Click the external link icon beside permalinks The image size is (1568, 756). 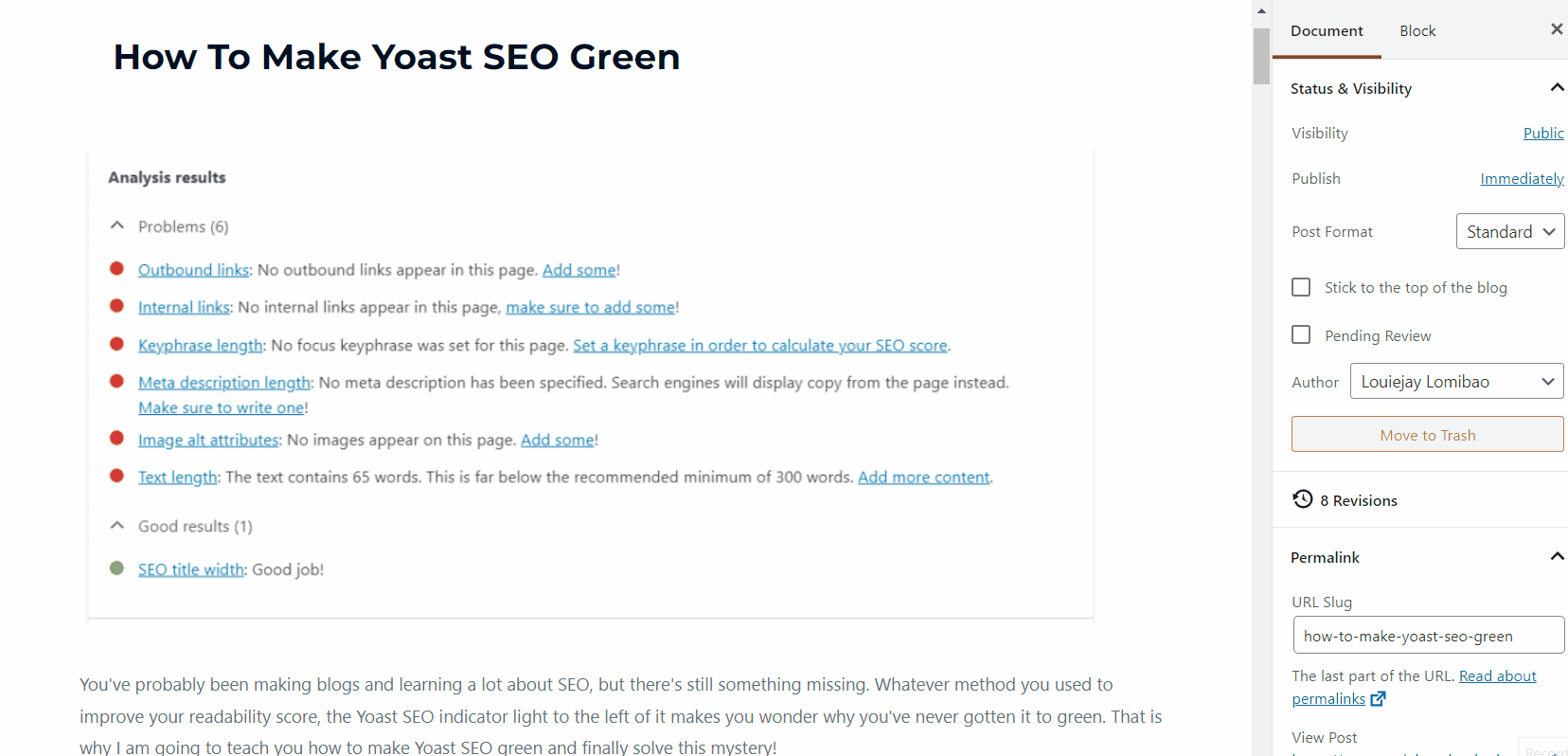coord(1378,699)
